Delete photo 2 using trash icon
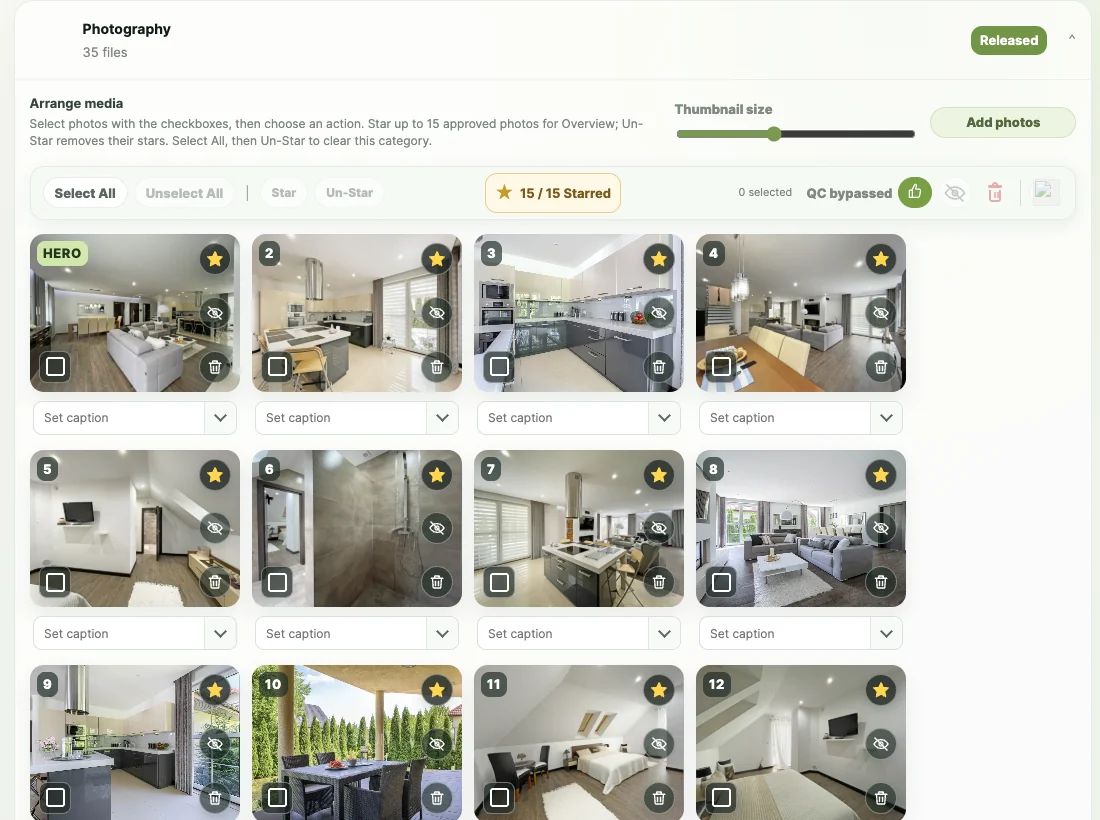The image size is (1100, 820). pyautogui.click(x=437, y=366)
